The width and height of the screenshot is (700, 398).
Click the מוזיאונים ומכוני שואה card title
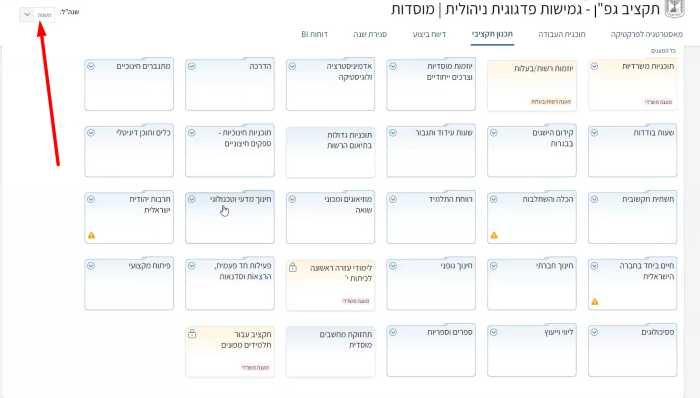pos(348,204)
